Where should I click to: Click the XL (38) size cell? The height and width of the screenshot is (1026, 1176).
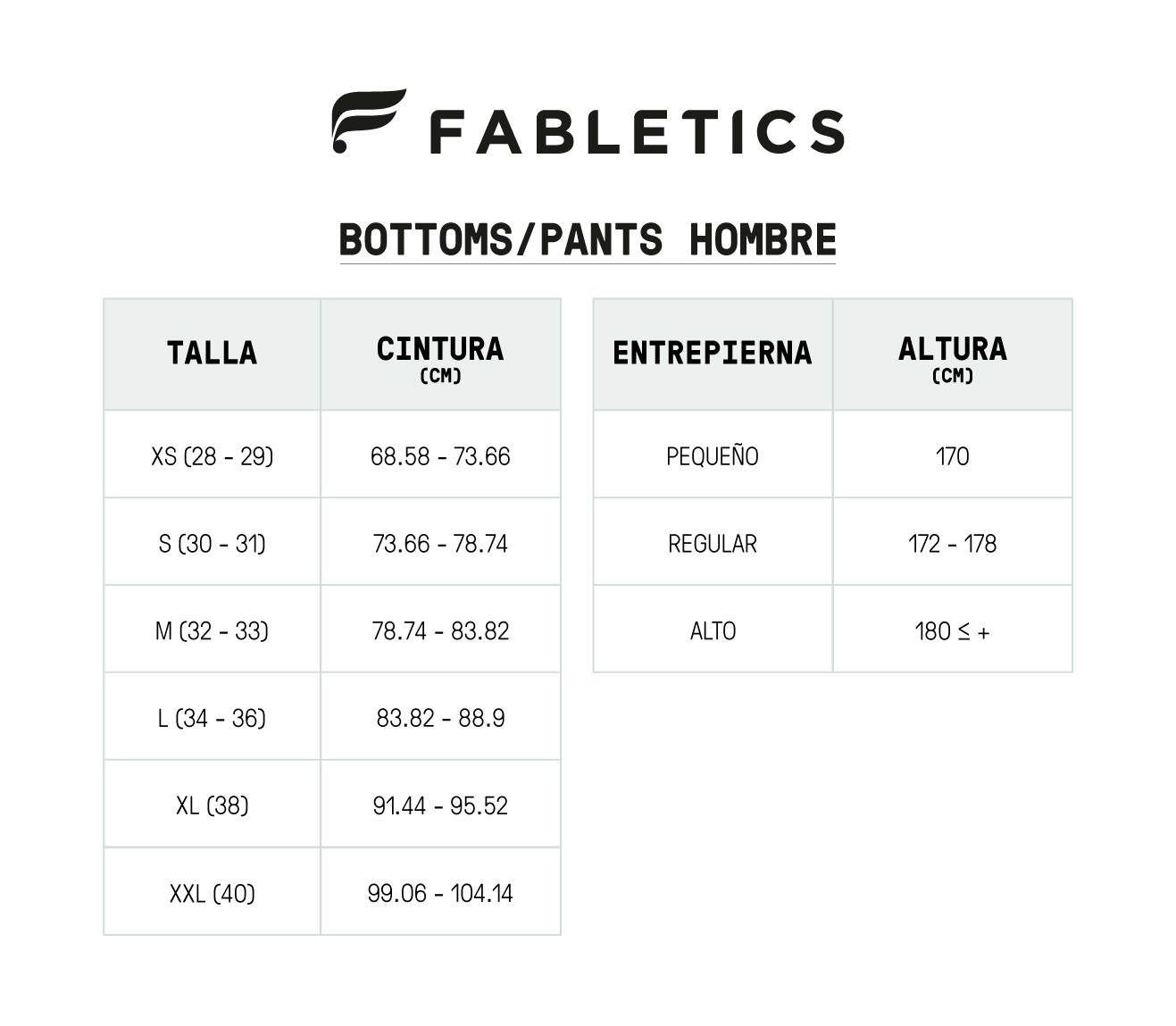(212, 805)
